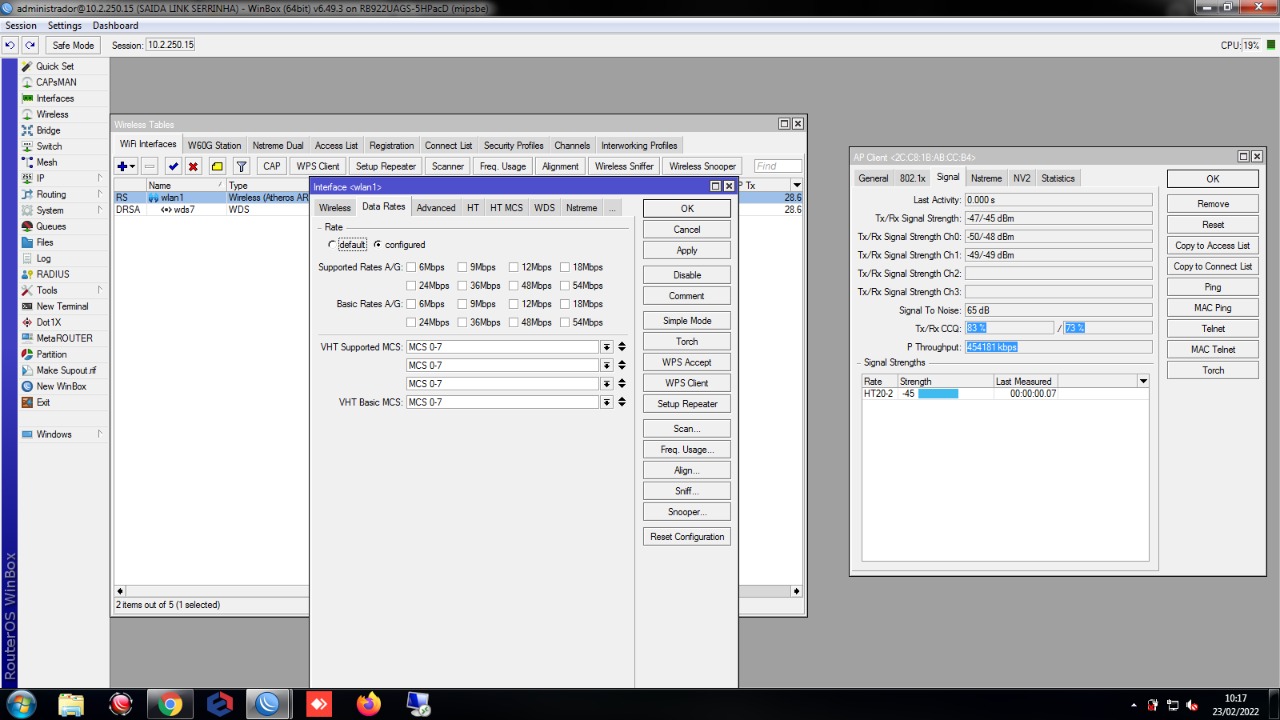Open Firefox from the taskbar
Viewport: 1280px width, 720px height.
point(368,704)
